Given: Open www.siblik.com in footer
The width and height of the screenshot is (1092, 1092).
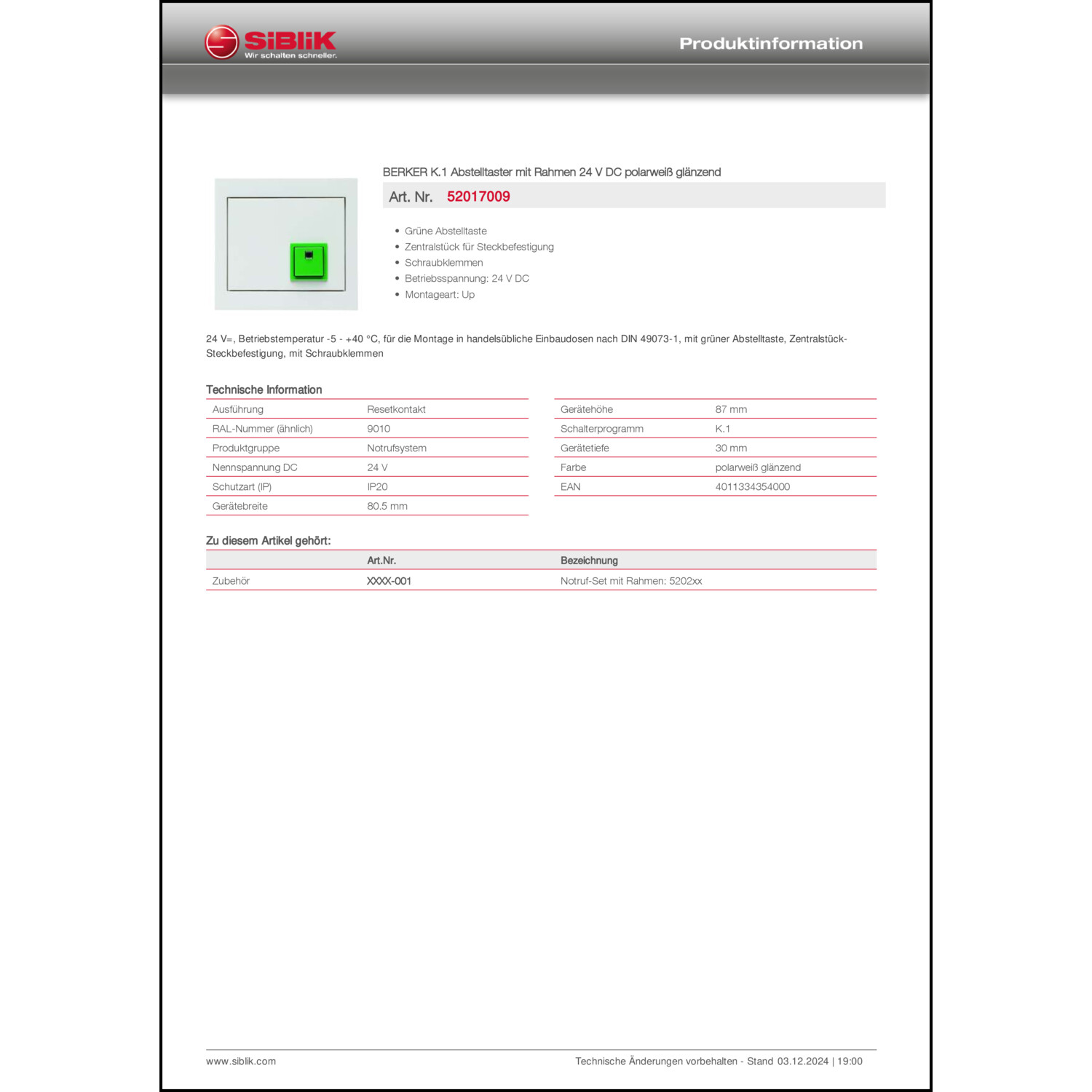Looking at the screenshot, I should pos(241,1061).
